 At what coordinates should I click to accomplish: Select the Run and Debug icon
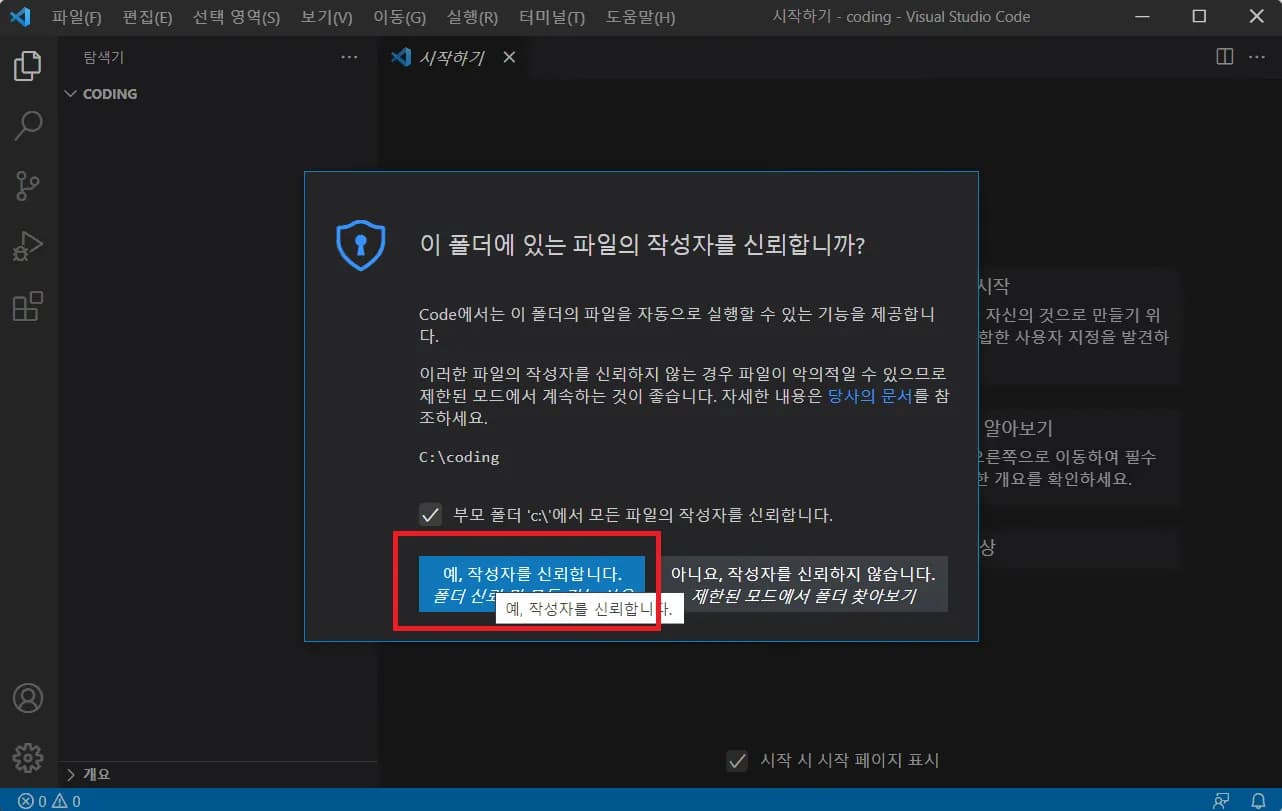point(27,245)
